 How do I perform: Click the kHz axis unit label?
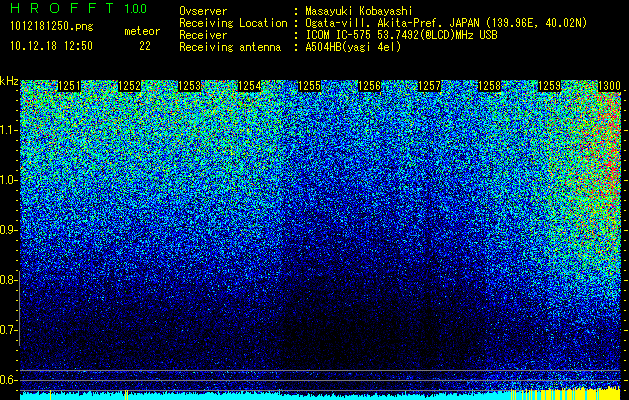[9, 81]
